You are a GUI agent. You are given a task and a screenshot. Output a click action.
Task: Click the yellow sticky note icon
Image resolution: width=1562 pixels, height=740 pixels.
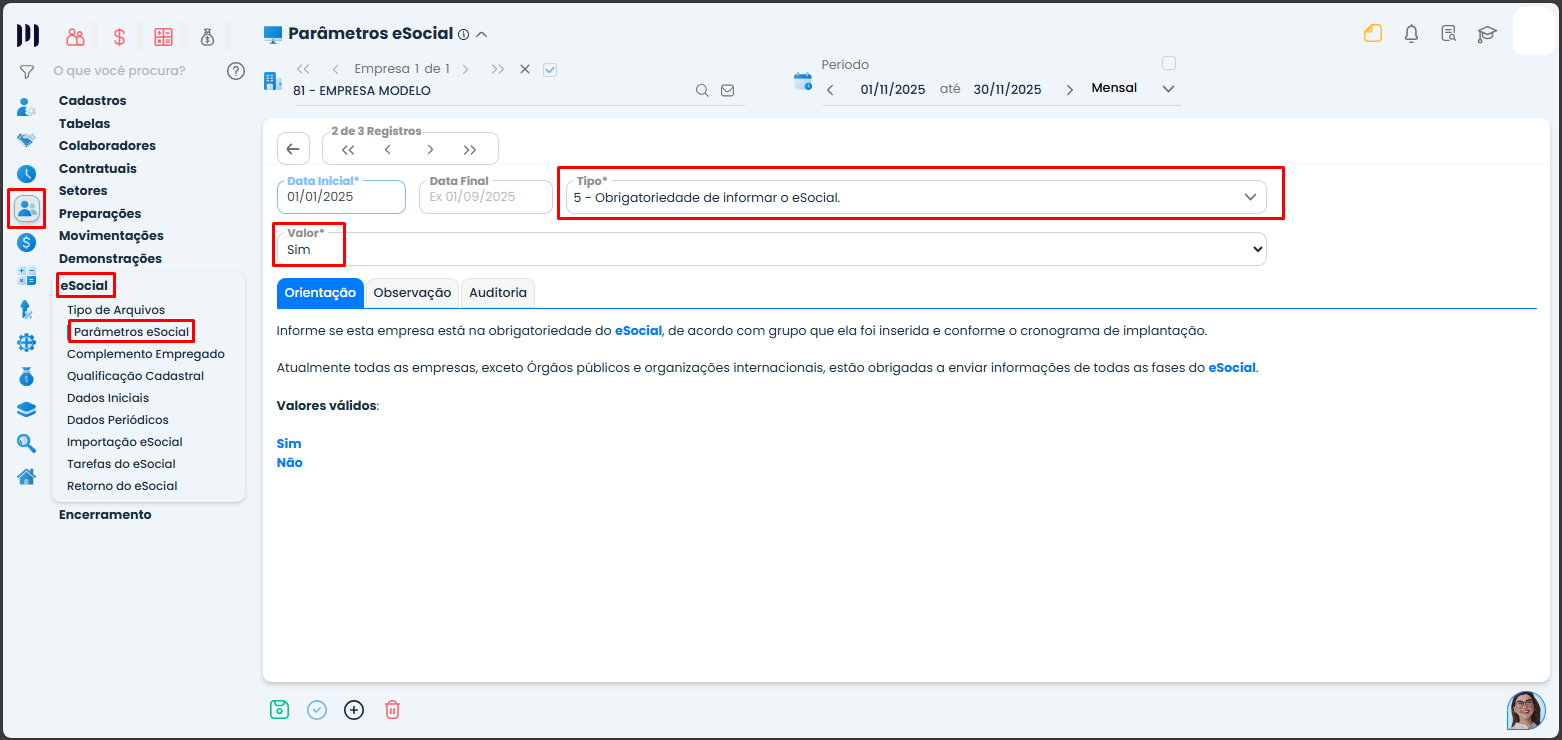tap(1373, 34)
